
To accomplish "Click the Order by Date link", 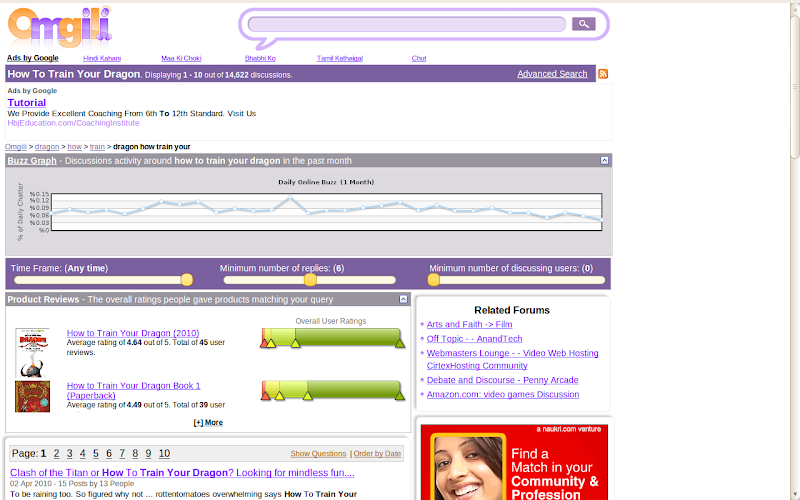I will pyautogui.click(x=378, y=454).
